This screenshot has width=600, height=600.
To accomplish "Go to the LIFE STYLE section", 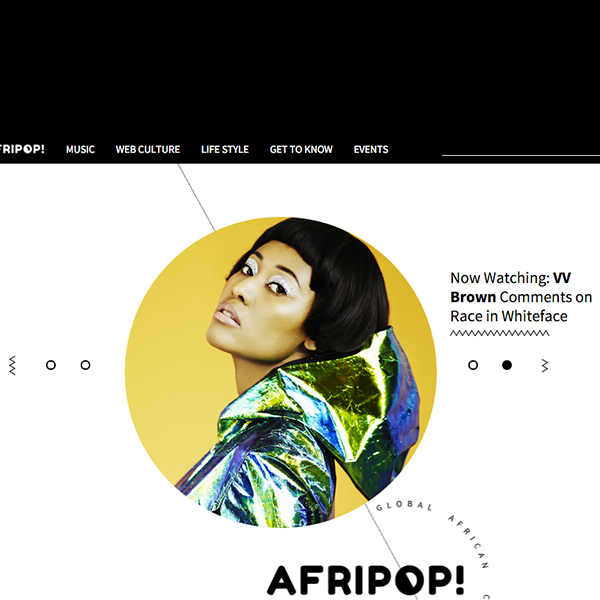I will tap(225, 149).
